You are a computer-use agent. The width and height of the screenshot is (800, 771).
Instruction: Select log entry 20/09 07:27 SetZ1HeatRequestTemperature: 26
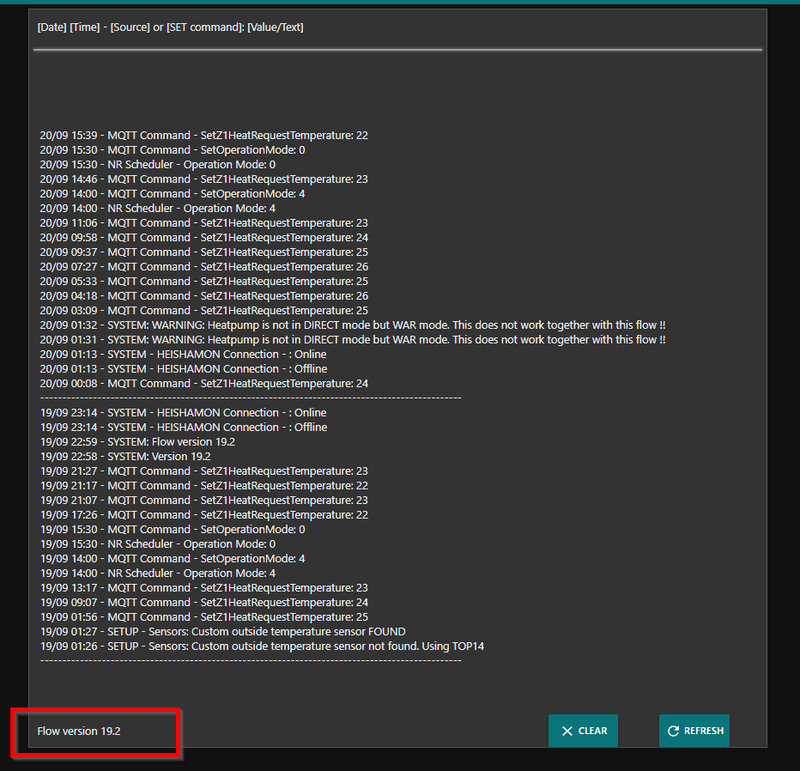[x=204, y=267]
